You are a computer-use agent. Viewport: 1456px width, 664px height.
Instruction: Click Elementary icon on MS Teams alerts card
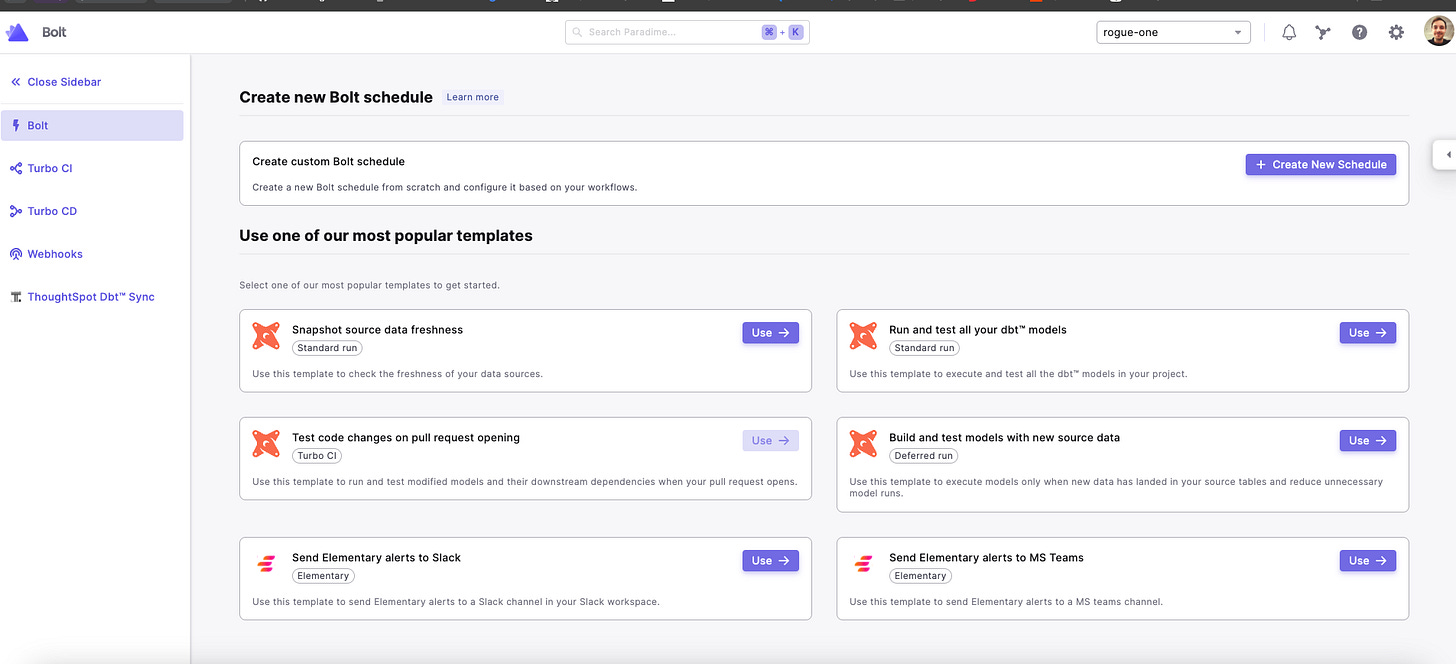863,564
